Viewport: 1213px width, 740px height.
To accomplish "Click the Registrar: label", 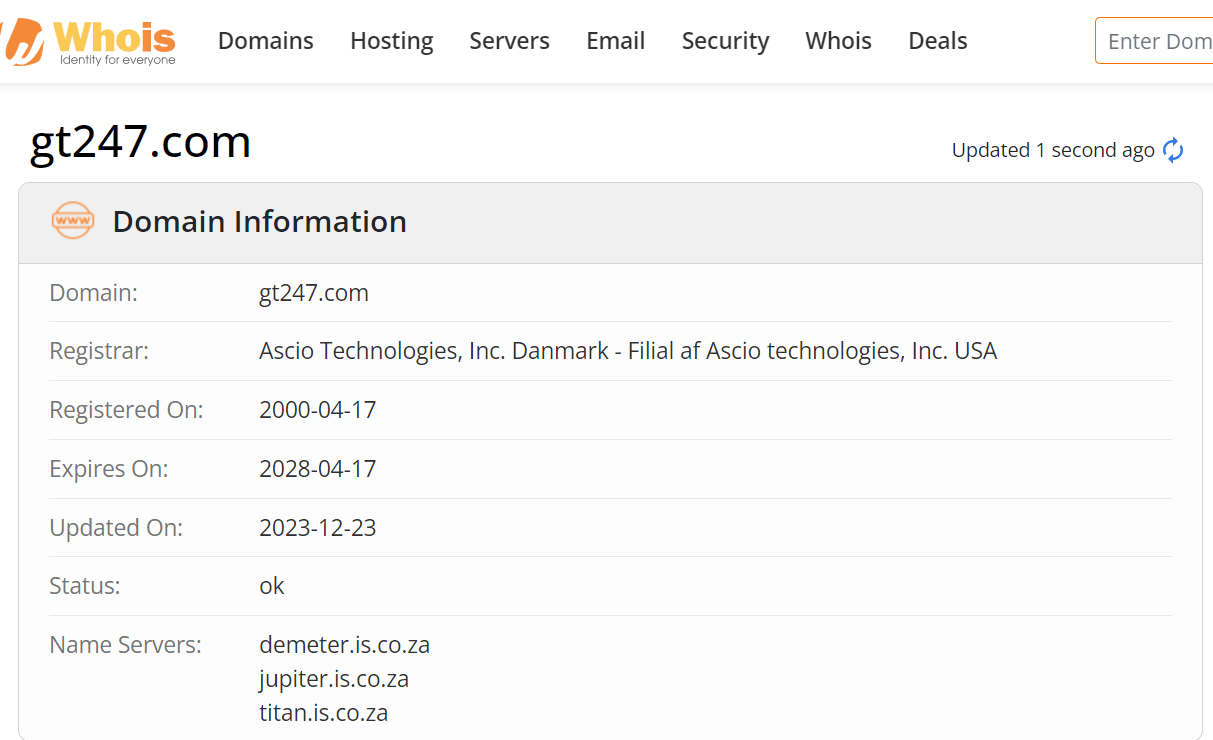I will pyautogui.click(x=99, y=351).
